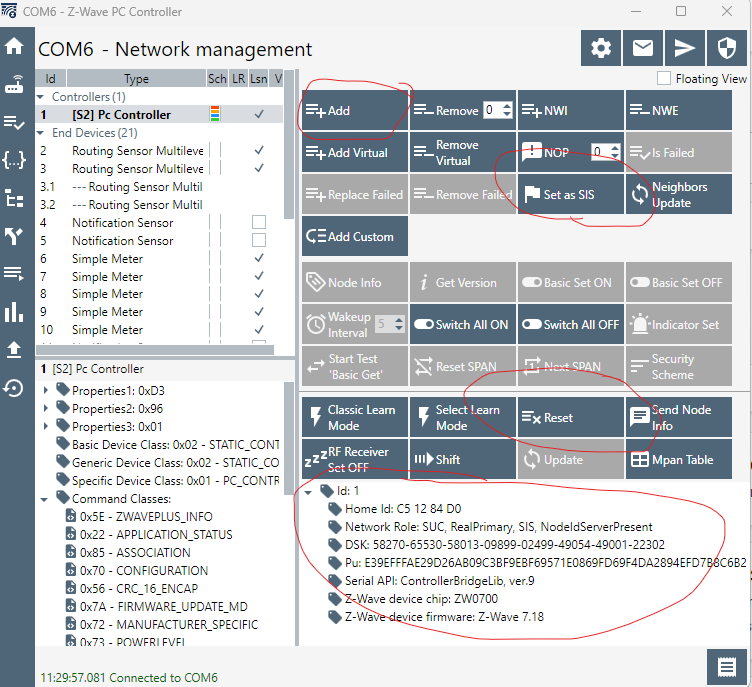Click the NOP count spinner arrows
This screenshot has height=687, width=752.
coord(615,153)
